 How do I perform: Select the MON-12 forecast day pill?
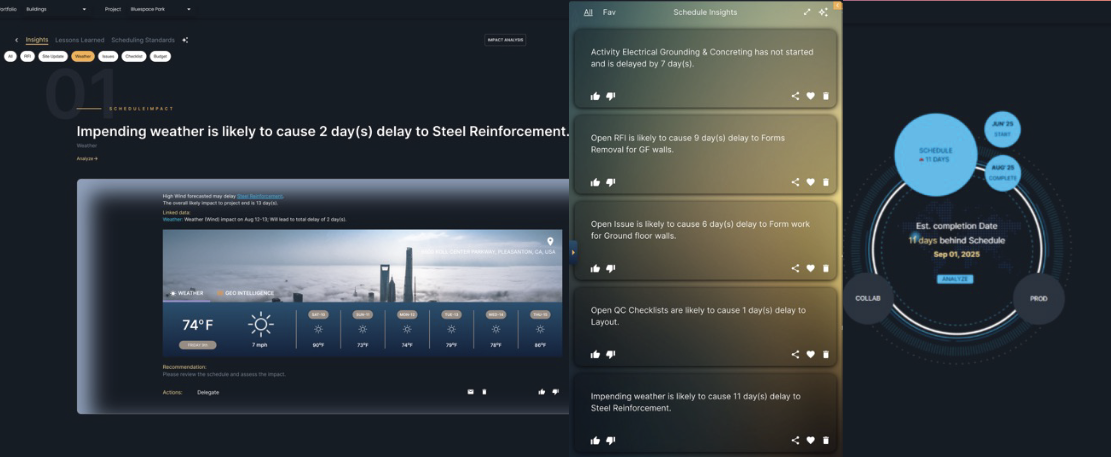[407, 314]
